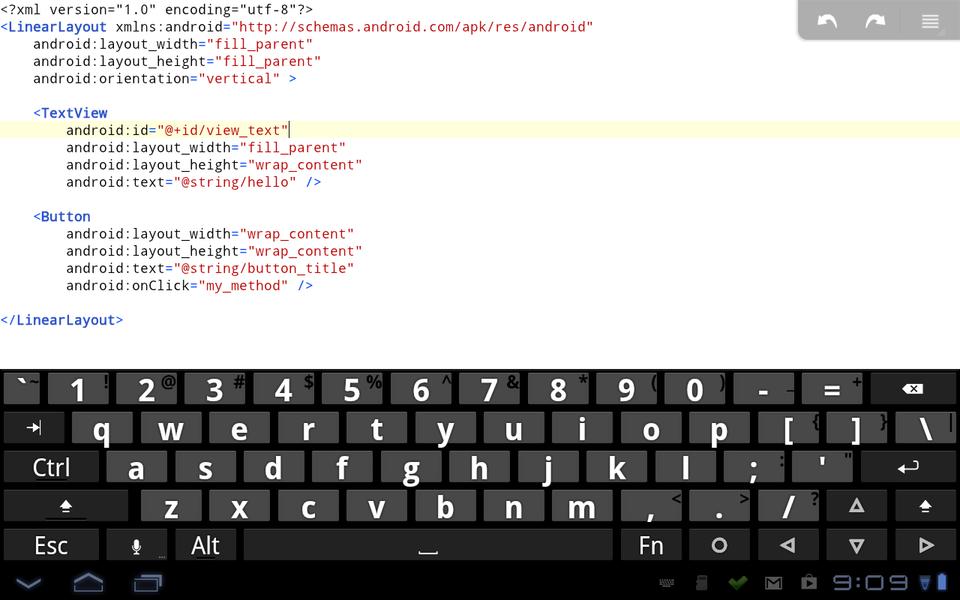This screenshot has height=600, width=960.
Task: Toggle the left Shift key
Action: [x=66, y=506]
